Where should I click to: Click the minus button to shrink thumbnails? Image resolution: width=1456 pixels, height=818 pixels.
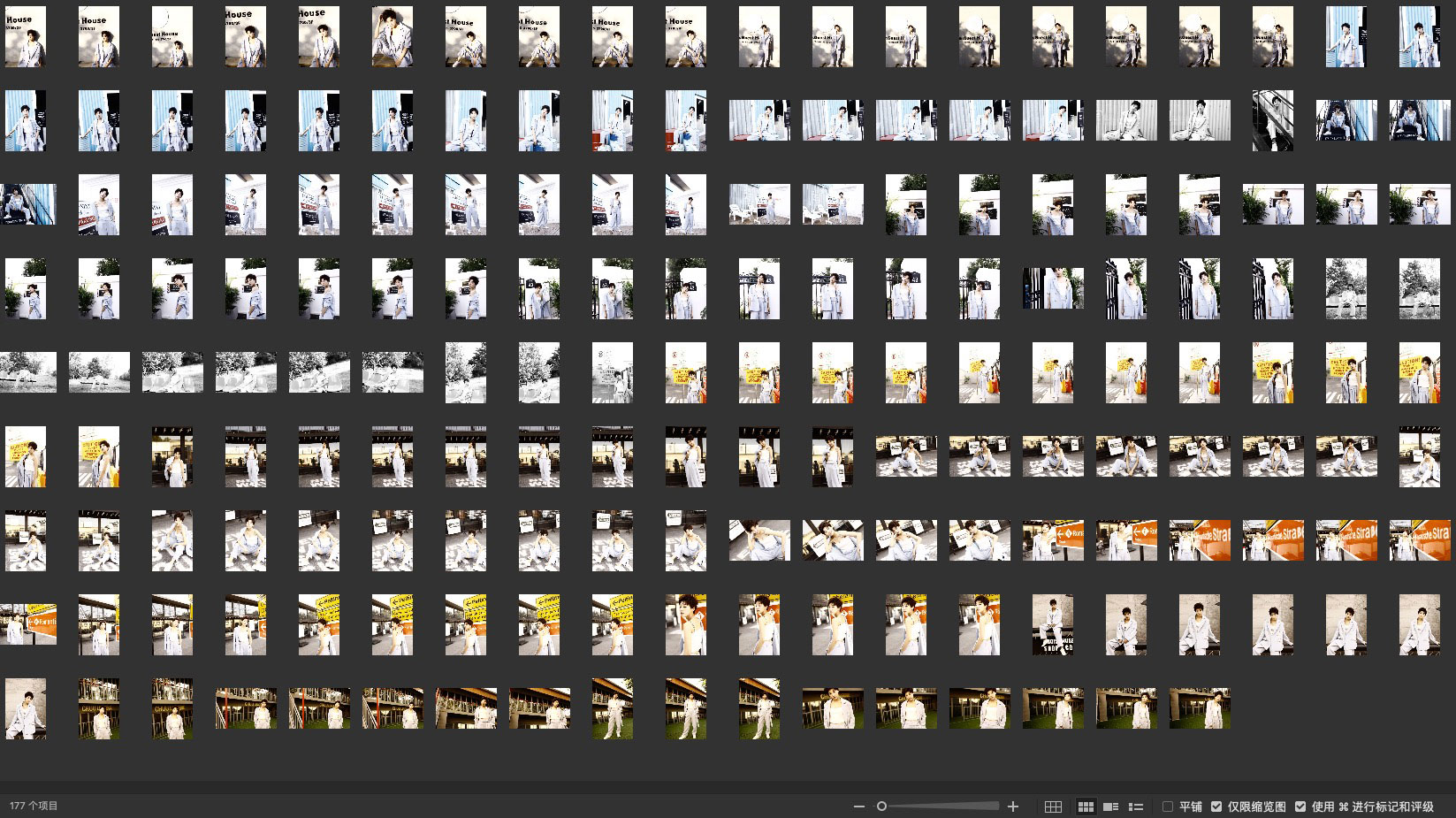[858, 807]
